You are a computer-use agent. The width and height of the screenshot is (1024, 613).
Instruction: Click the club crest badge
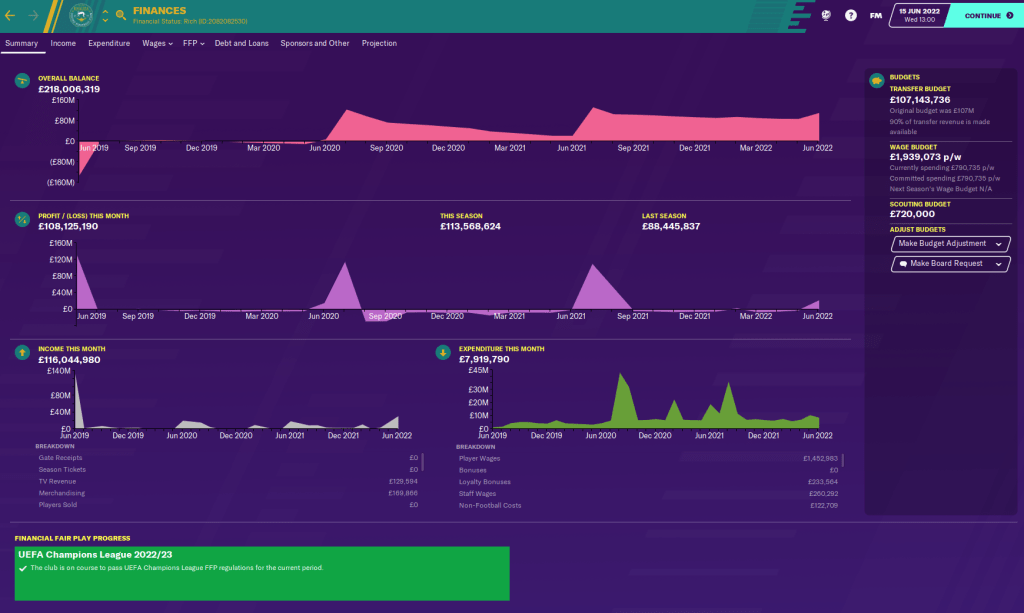pyautogui.click(x=81, y=15)
